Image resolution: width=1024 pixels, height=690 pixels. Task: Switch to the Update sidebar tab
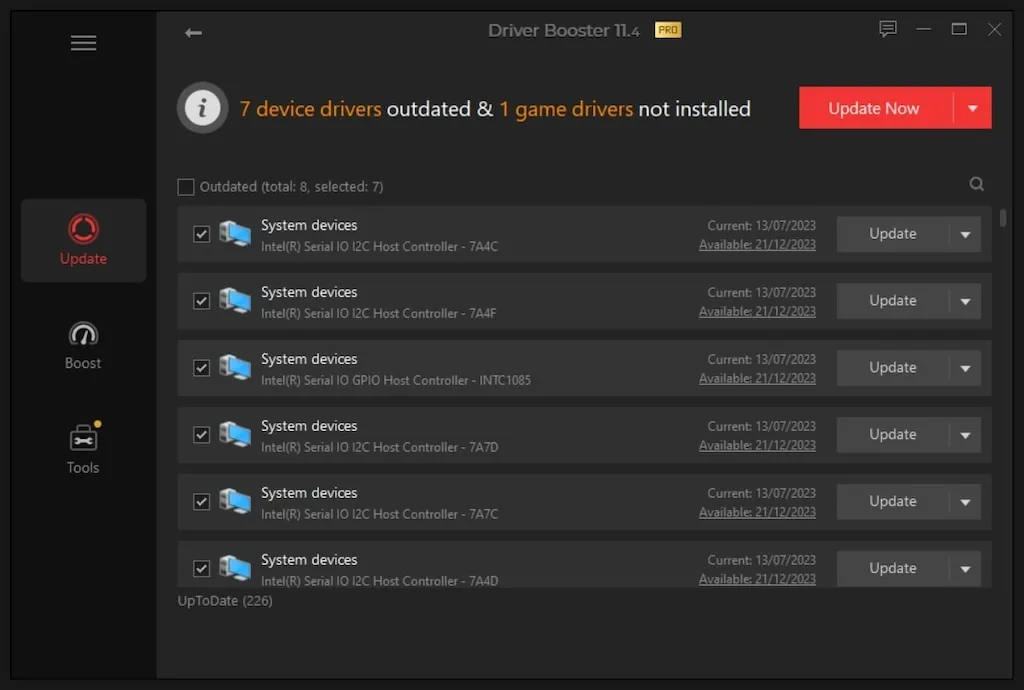click(x=84, y=240)
